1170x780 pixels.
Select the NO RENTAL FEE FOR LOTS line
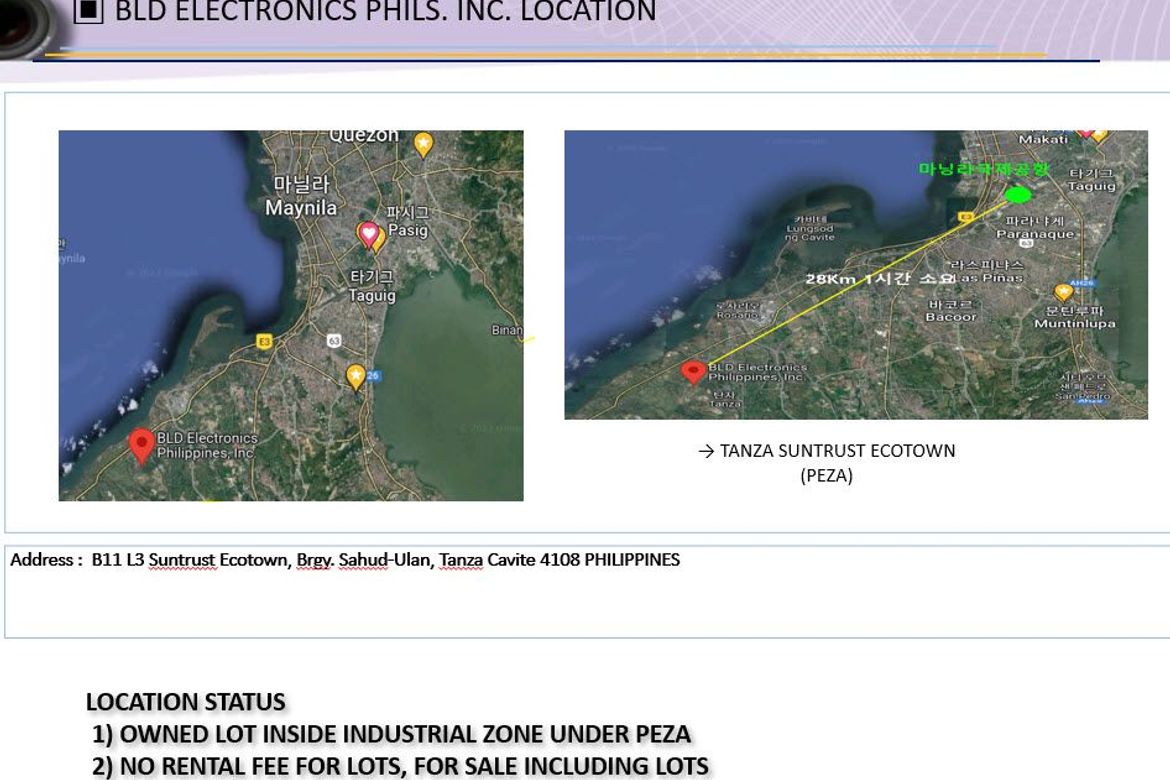[x=401, y=767]
